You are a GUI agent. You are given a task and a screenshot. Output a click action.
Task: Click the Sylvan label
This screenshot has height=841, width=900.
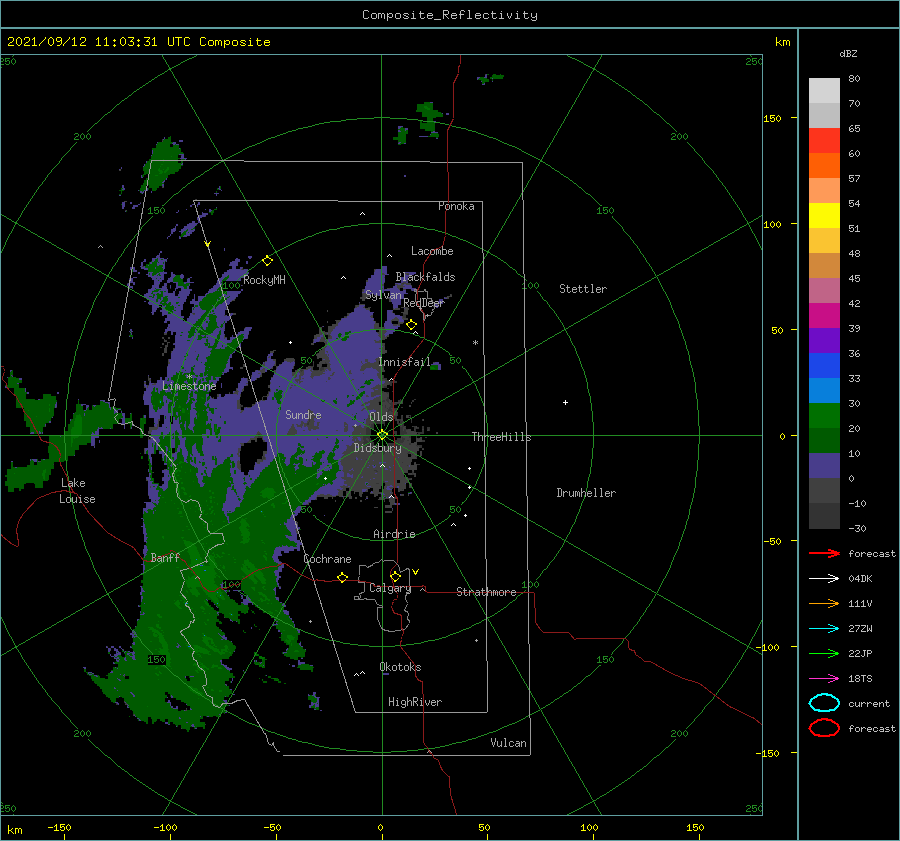[x=383, y=295]
